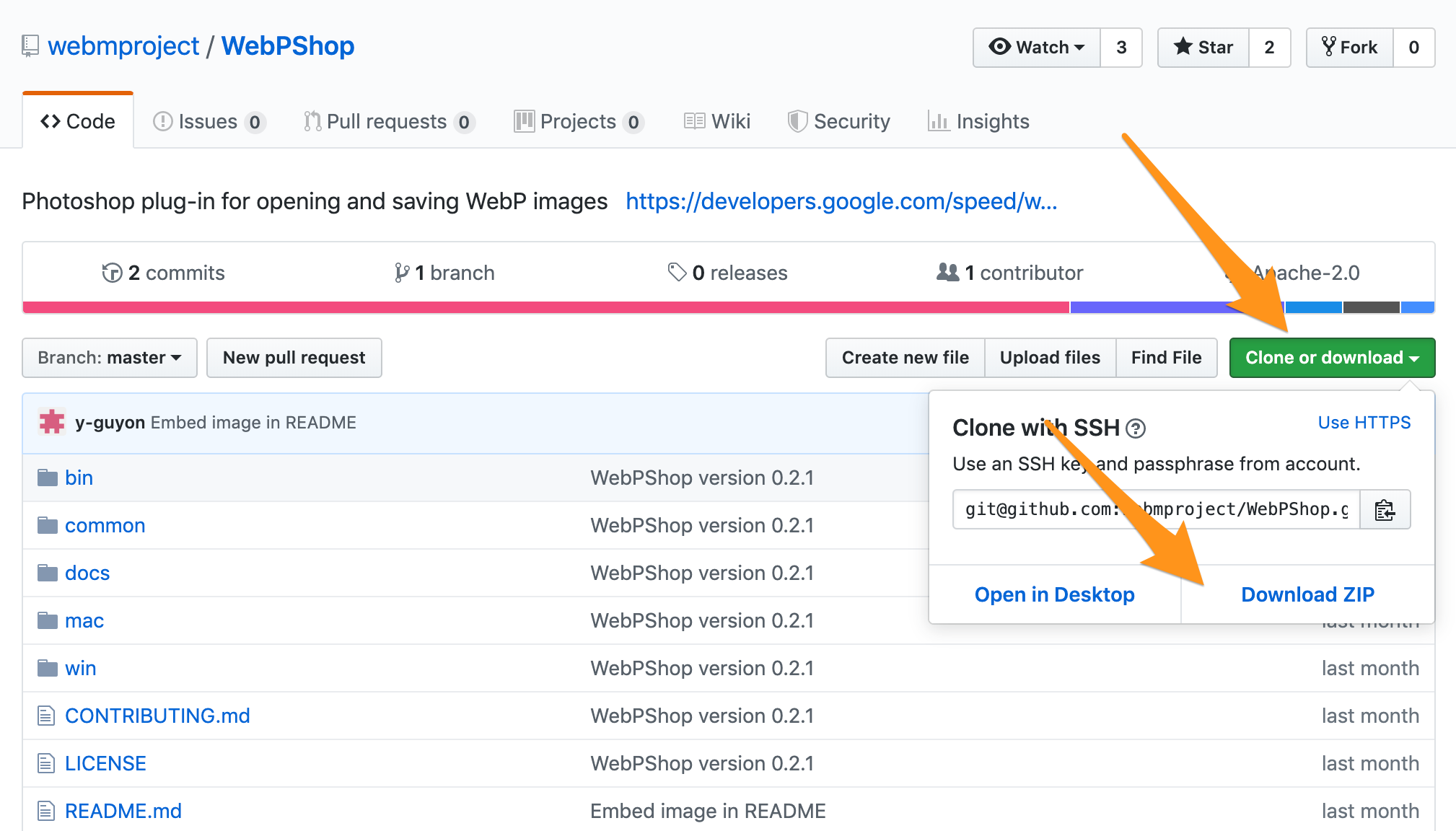Open the 'Embed image in README' commit beside y-guyon
Image resolution: width=1456 pixels, height=831 pixels.
pyautogui.click(x=253, y=423)
